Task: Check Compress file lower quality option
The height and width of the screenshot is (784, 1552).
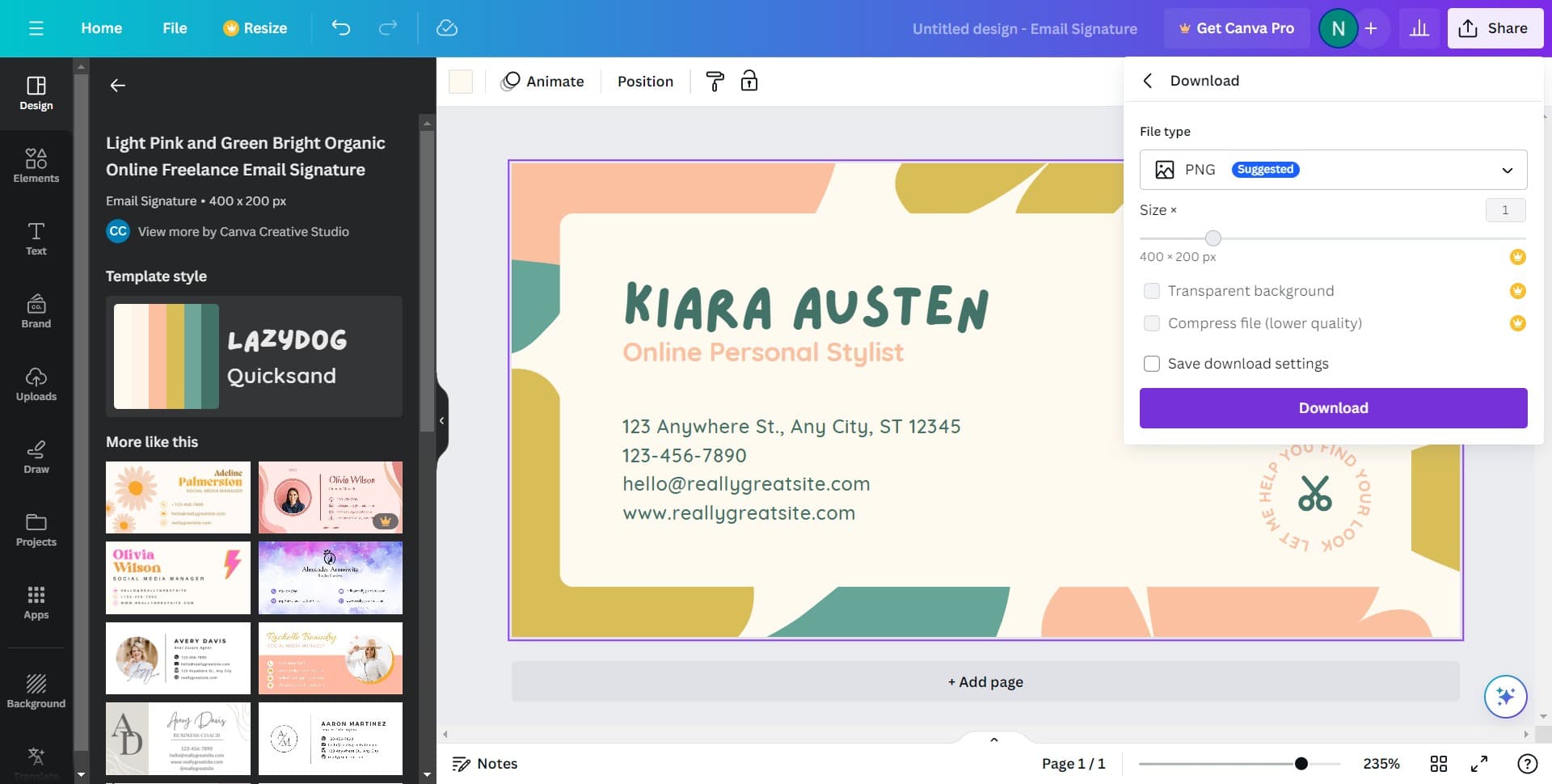Action: [x=1152, y=323]
